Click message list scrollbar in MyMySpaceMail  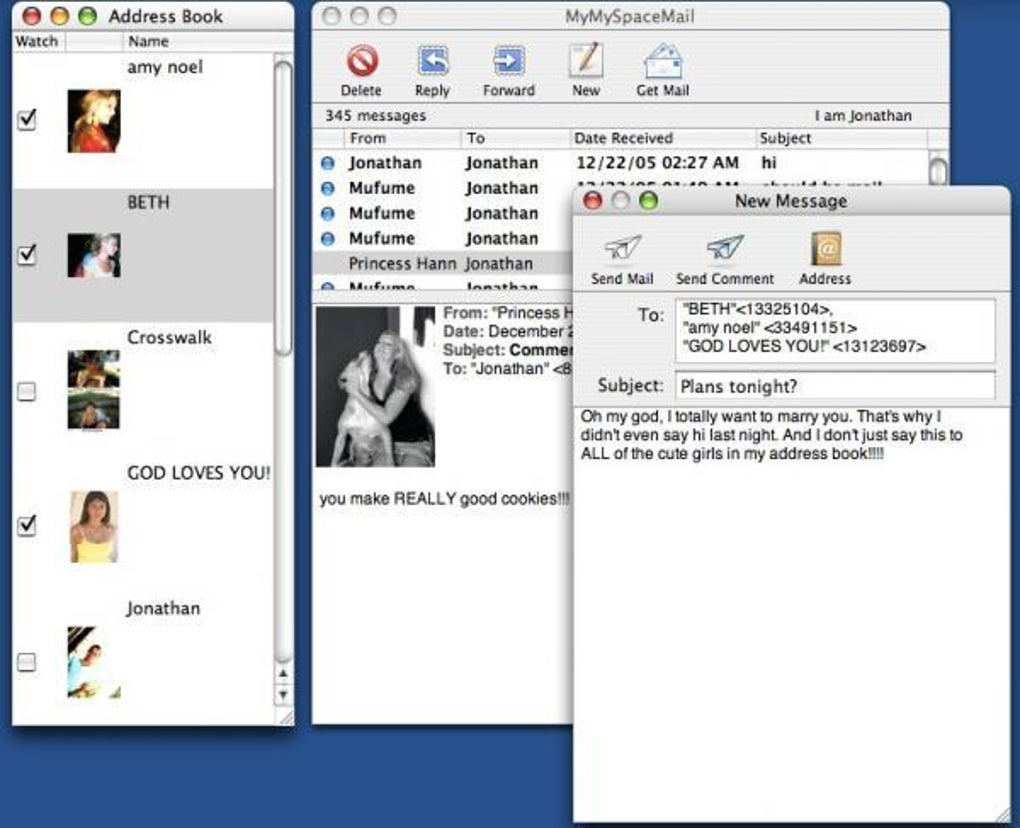pyautogui.click(x=939, y=169)
